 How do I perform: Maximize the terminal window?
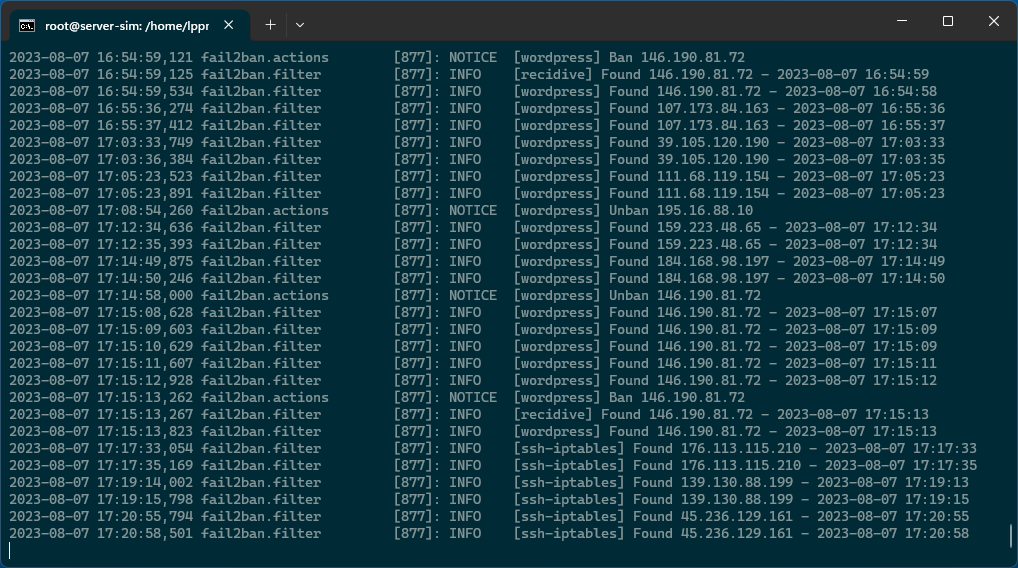pos(947,22)
